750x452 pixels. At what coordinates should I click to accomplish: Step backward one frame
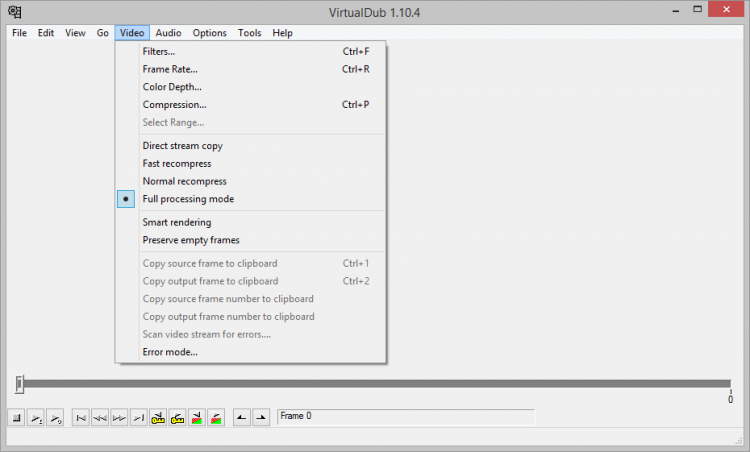(x=100, y=418)
